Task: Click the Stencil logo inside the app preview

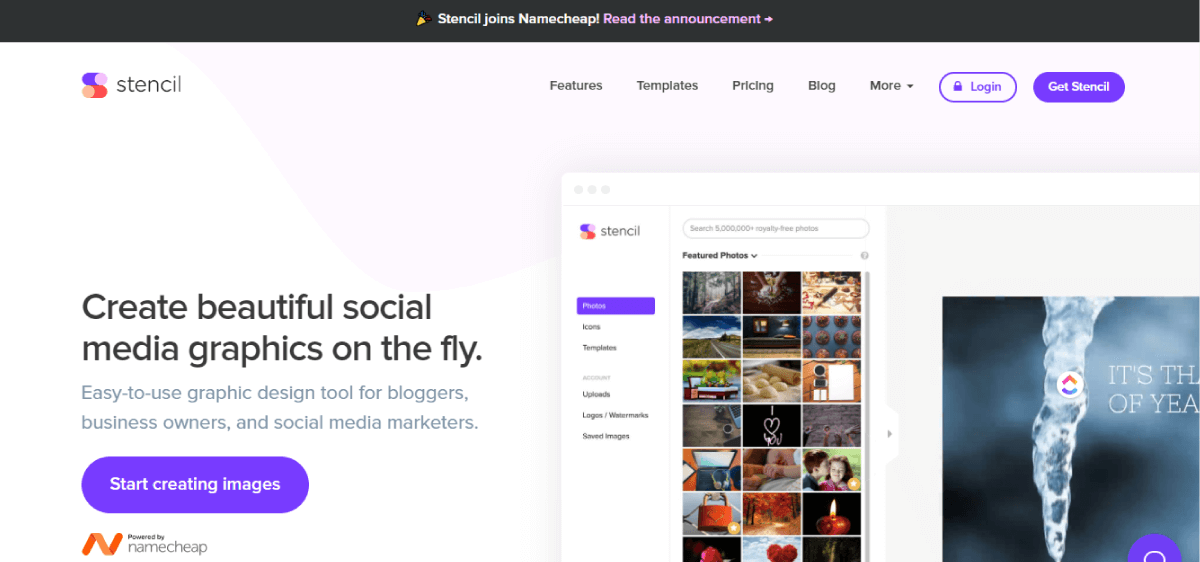Action: point(609,231)
